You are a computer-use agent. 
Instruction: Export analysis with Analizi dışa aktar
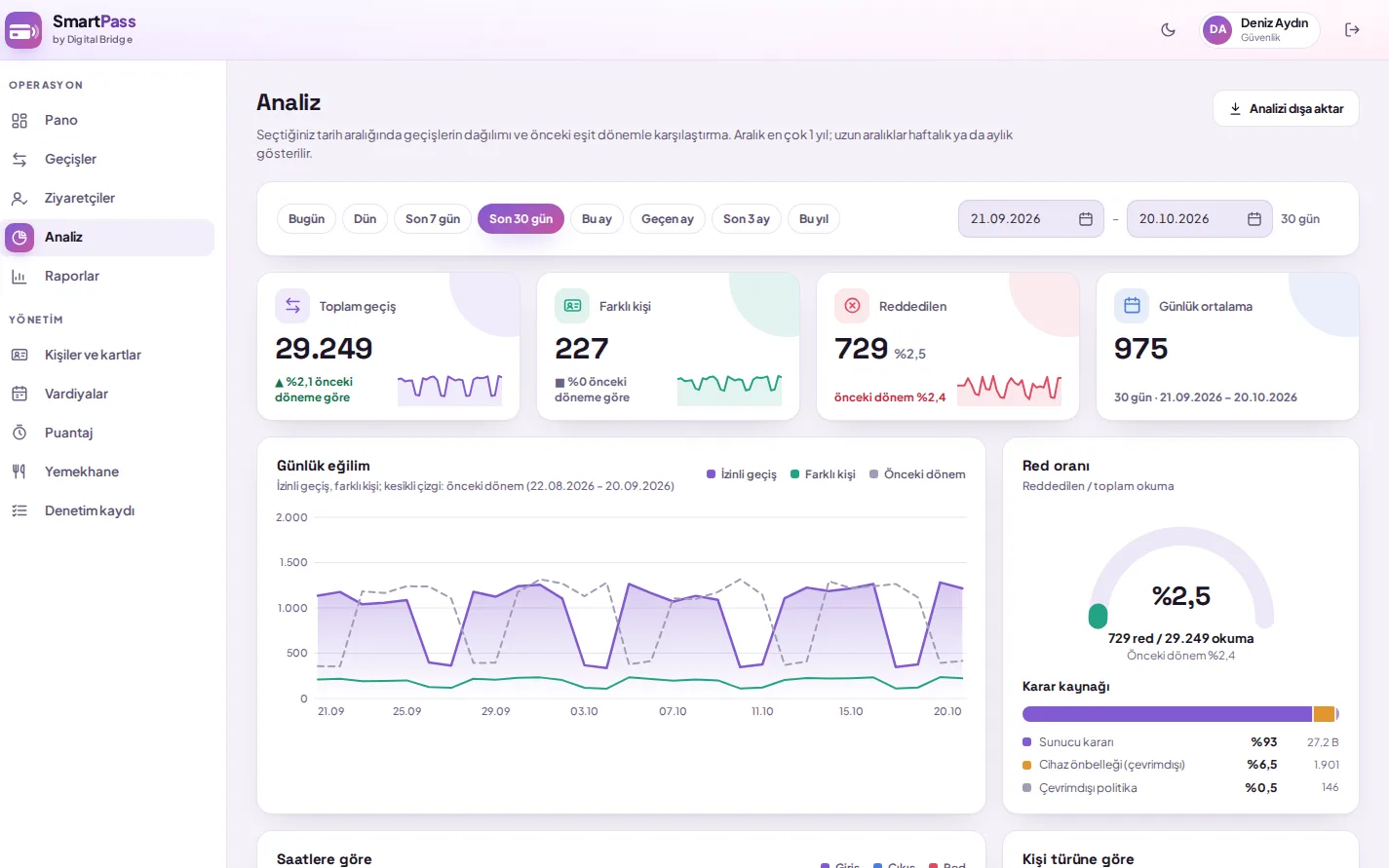(x=1286, y=109)
